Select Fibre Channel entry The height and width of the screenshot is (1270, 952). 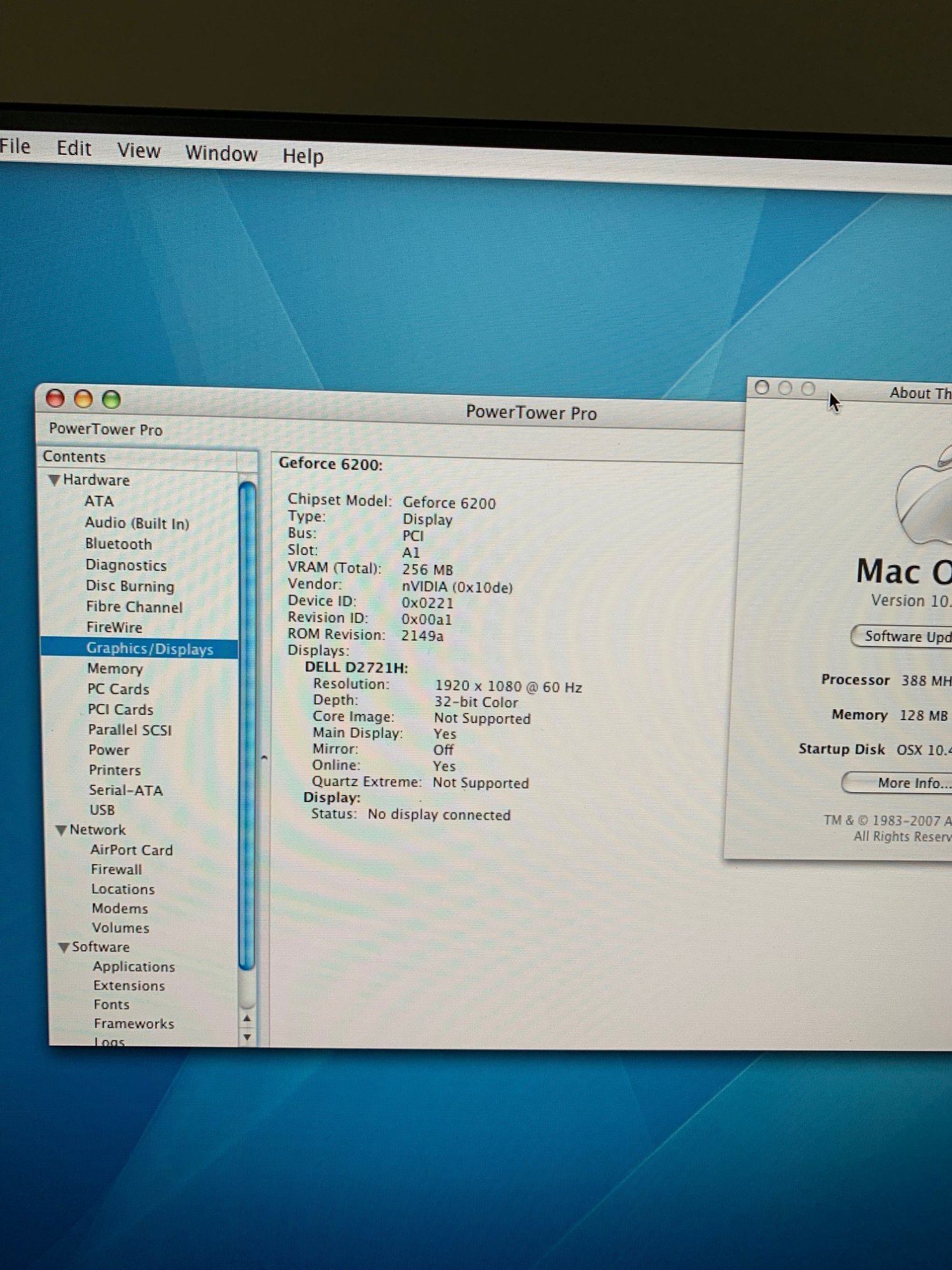tap(135, 607)
